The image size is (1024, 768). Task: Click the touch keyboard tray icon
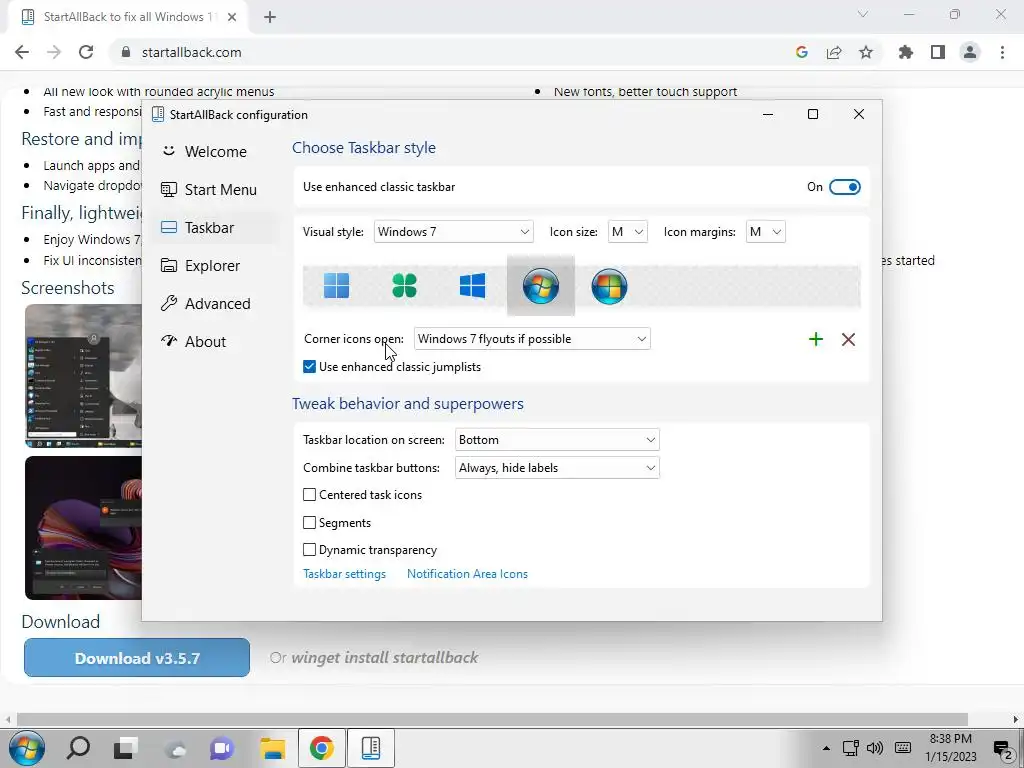click(x=903, y=748)
